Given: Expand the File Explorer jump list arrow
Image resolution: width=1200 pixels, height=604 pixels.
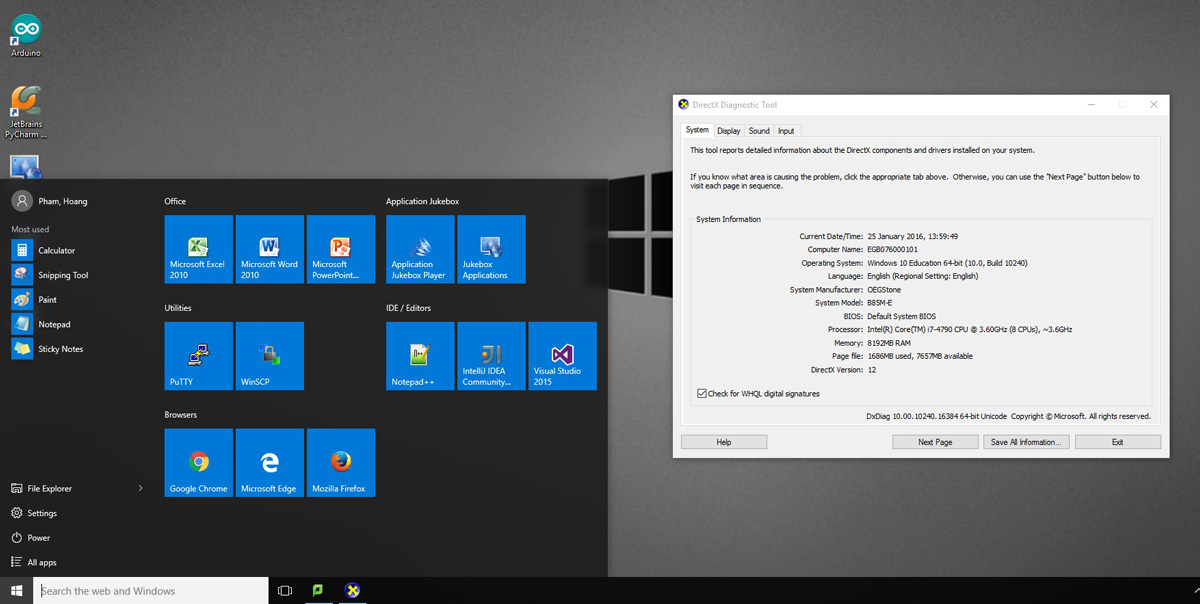Looking at the screenshot, I should tap(140, 489).
